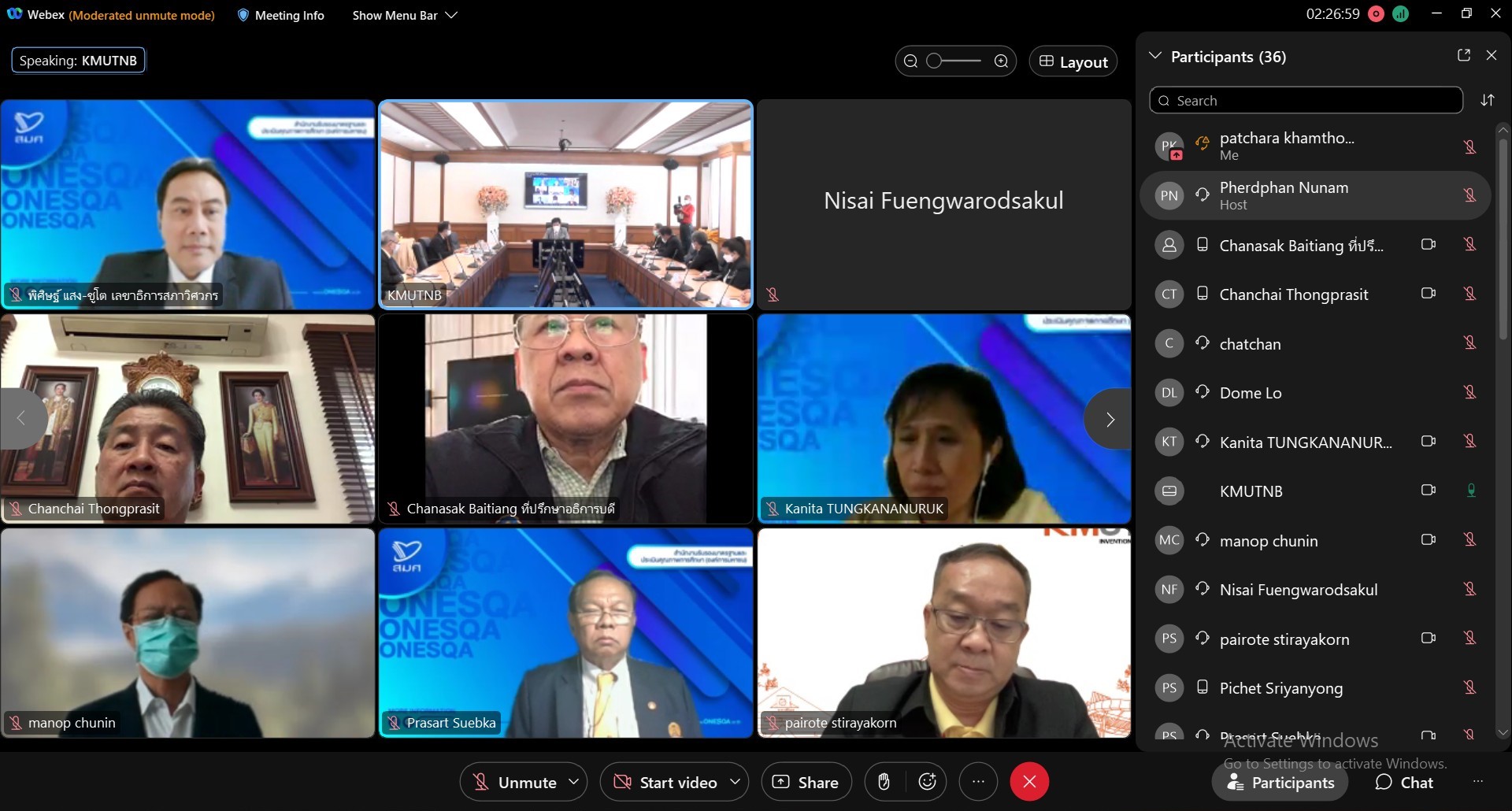This screenshot has width=1512, height=811.
Task: Adjust the video grid zoom slider
Action: point(935,61)
